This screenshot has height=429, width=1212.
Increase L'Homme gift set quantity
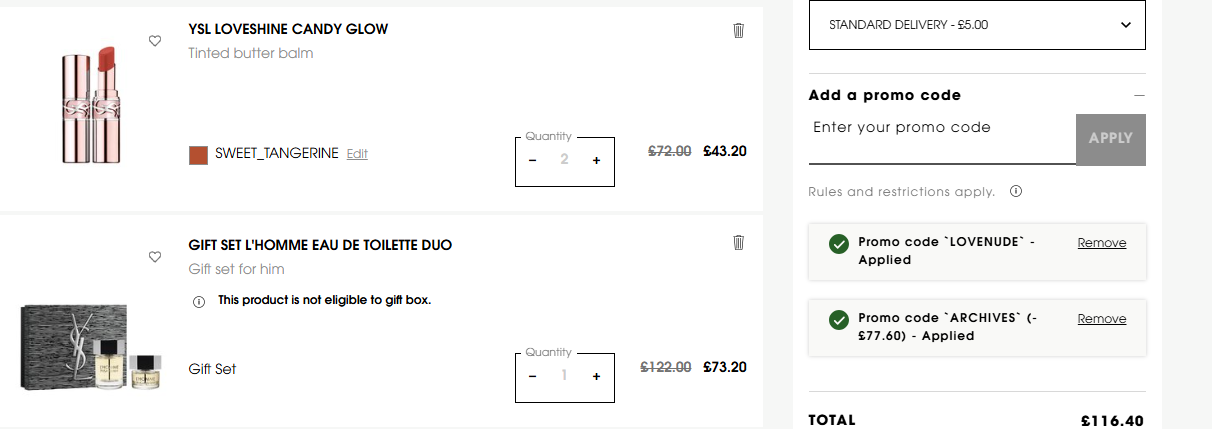click(597, 376)
